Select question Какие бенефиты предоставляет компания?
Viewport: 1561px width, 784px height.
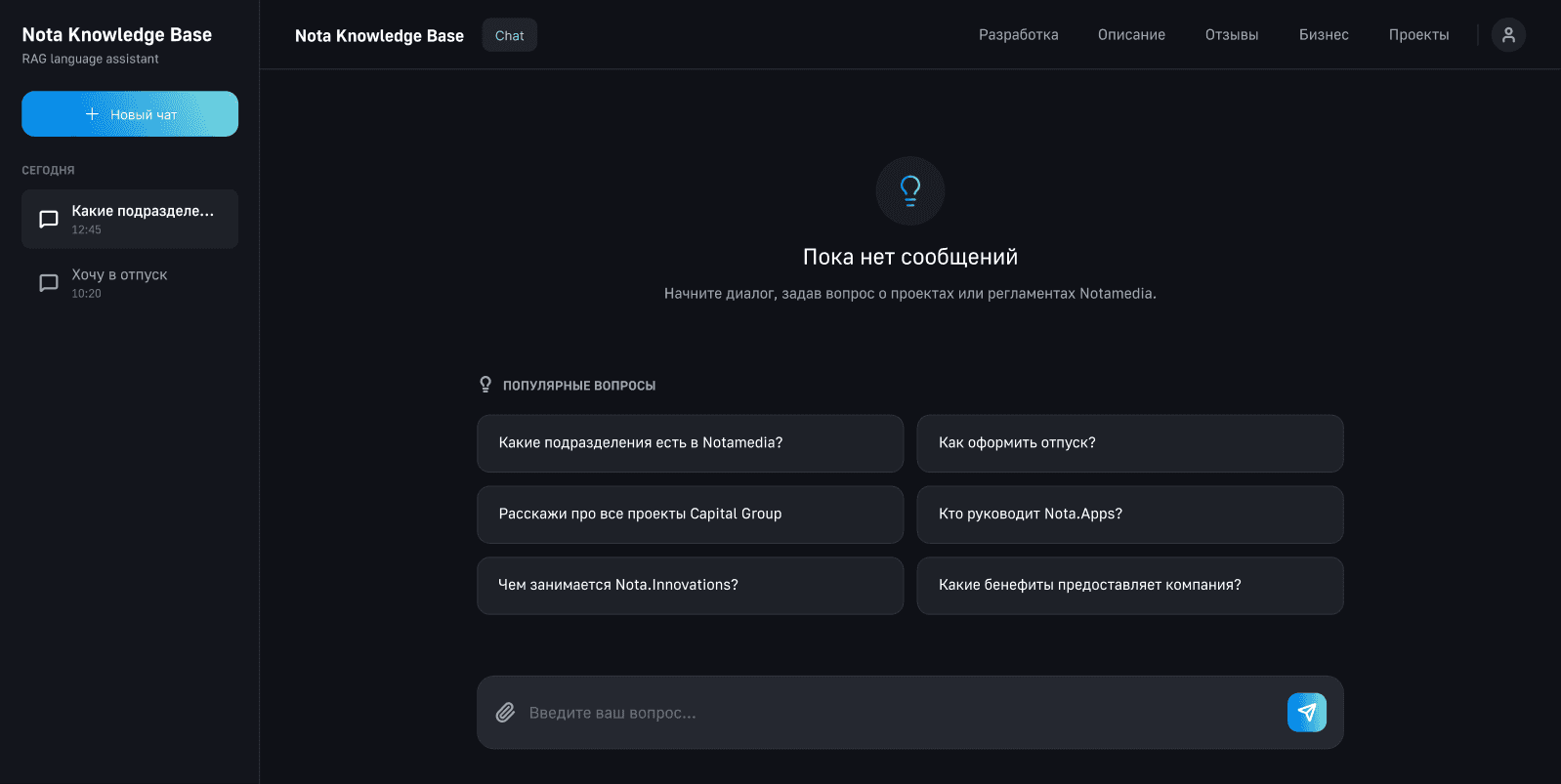pos(1130,586)
